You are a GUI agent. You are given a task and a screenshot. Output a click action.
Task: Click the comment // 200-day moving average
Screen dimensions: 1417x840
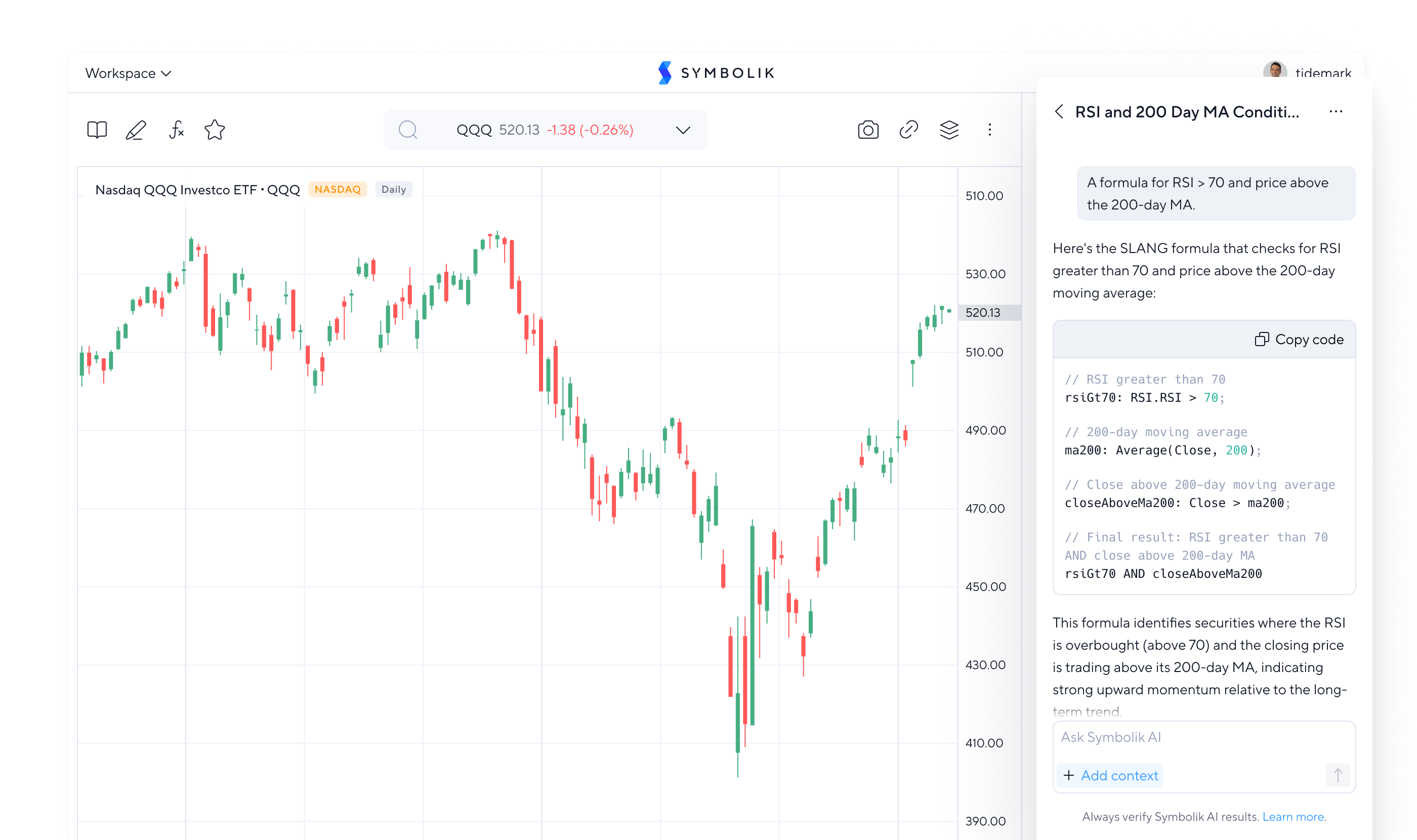click(1156, 432)
